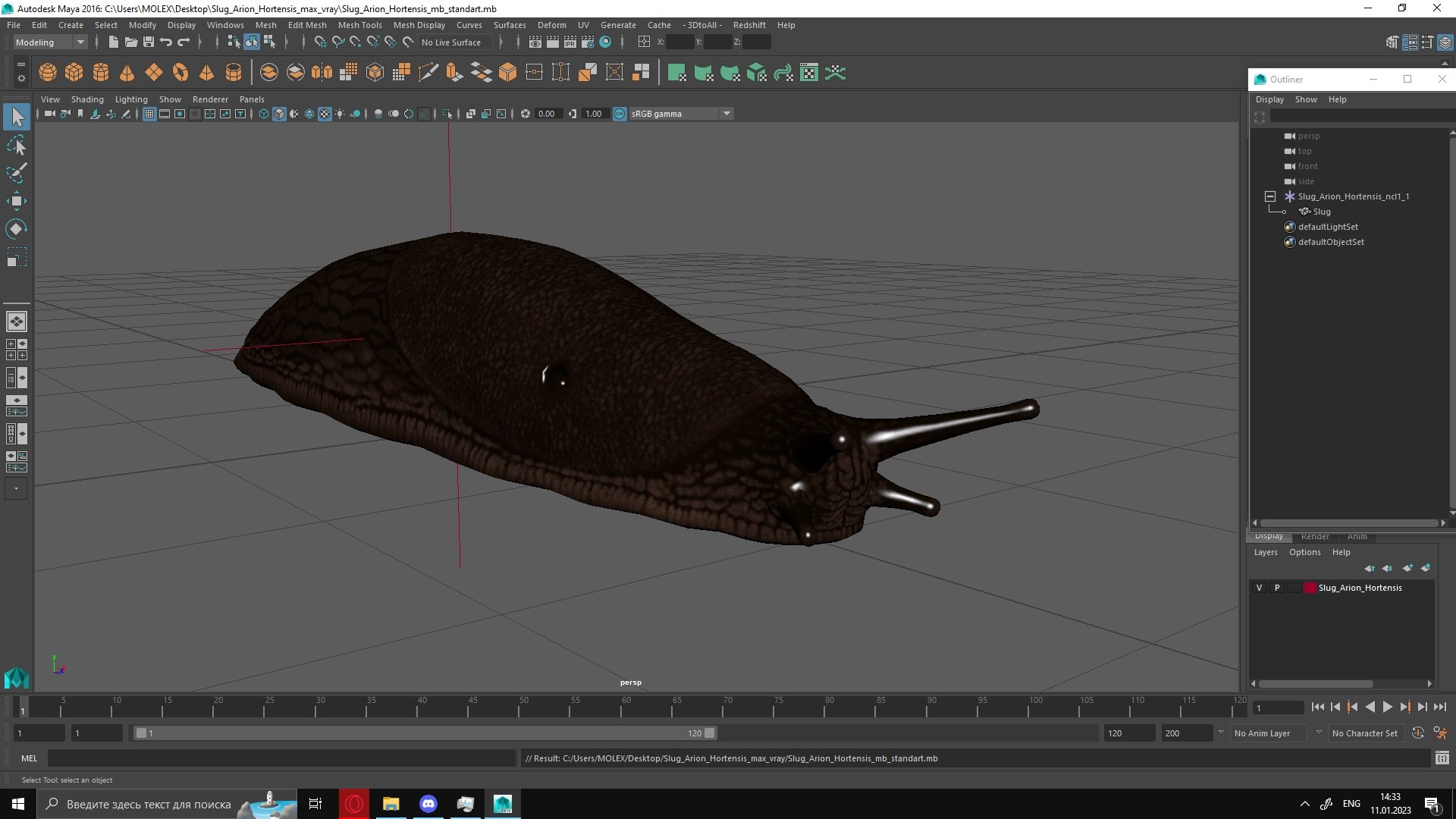Open the Mesh Tools menu
The height and width of the screenshot is (819, 1456).
click(359, 25)
